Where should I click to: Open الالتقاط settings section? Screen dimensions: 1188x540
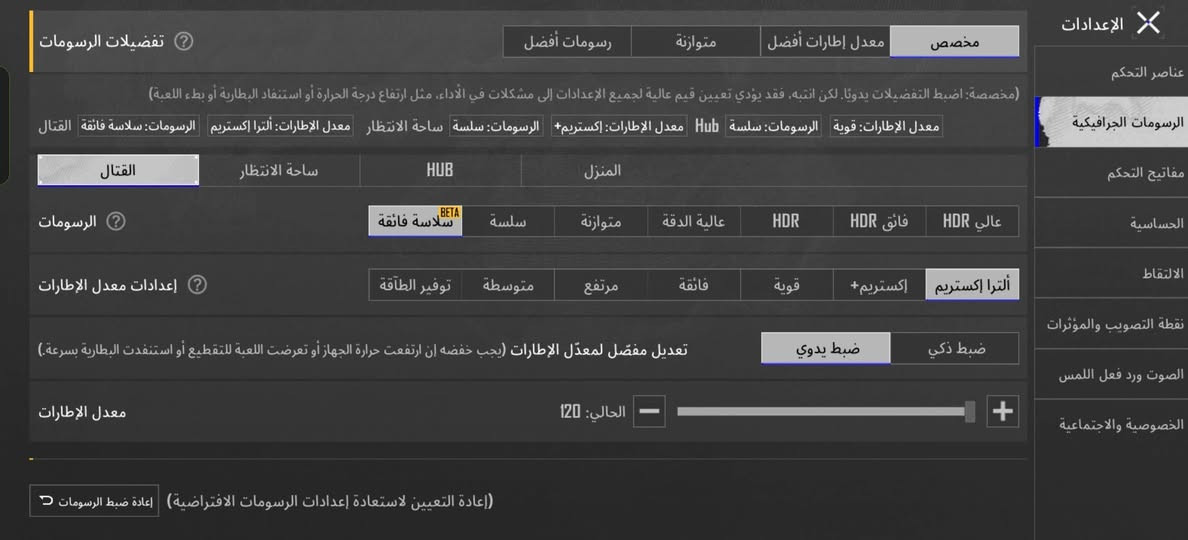[x=1111, y=273]
